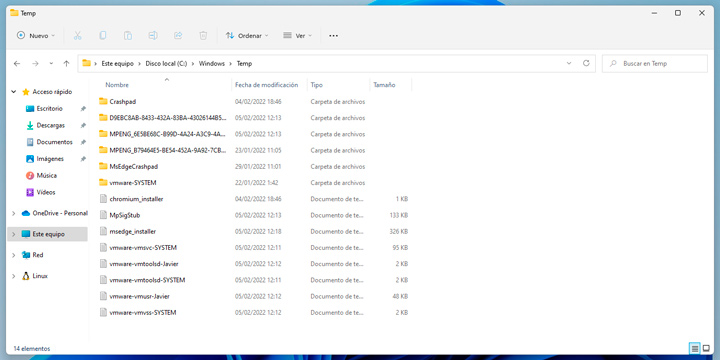This screenshot has width=720, height=360.
Task: Open the Ver dropdown menu
Action: click(x=298, y=35)
